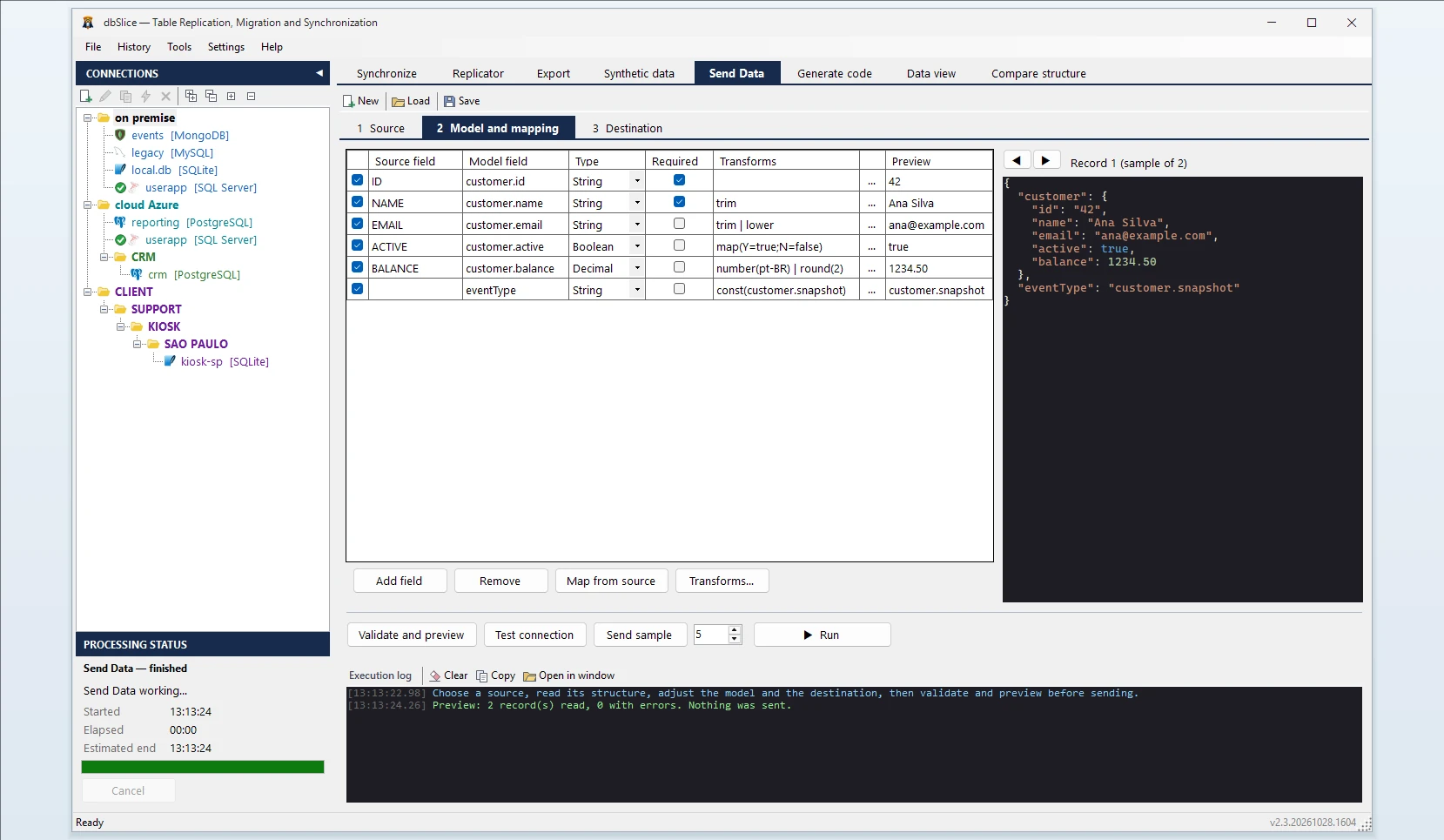This screenshot has height=840, width=1444.
Task: Toggle Required for customer.id
Action: [680, 180]
